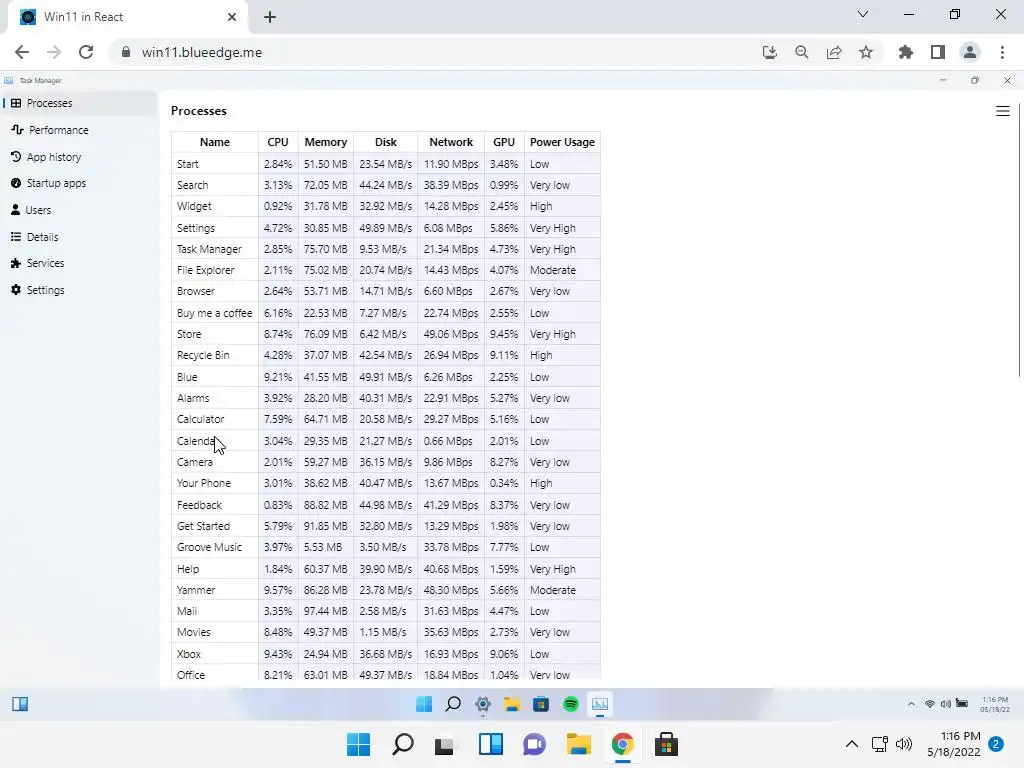Image resolution: width=1024 pixels, height=768 pixels.
Task: Open a new browser tab
Action: [270, 17]
